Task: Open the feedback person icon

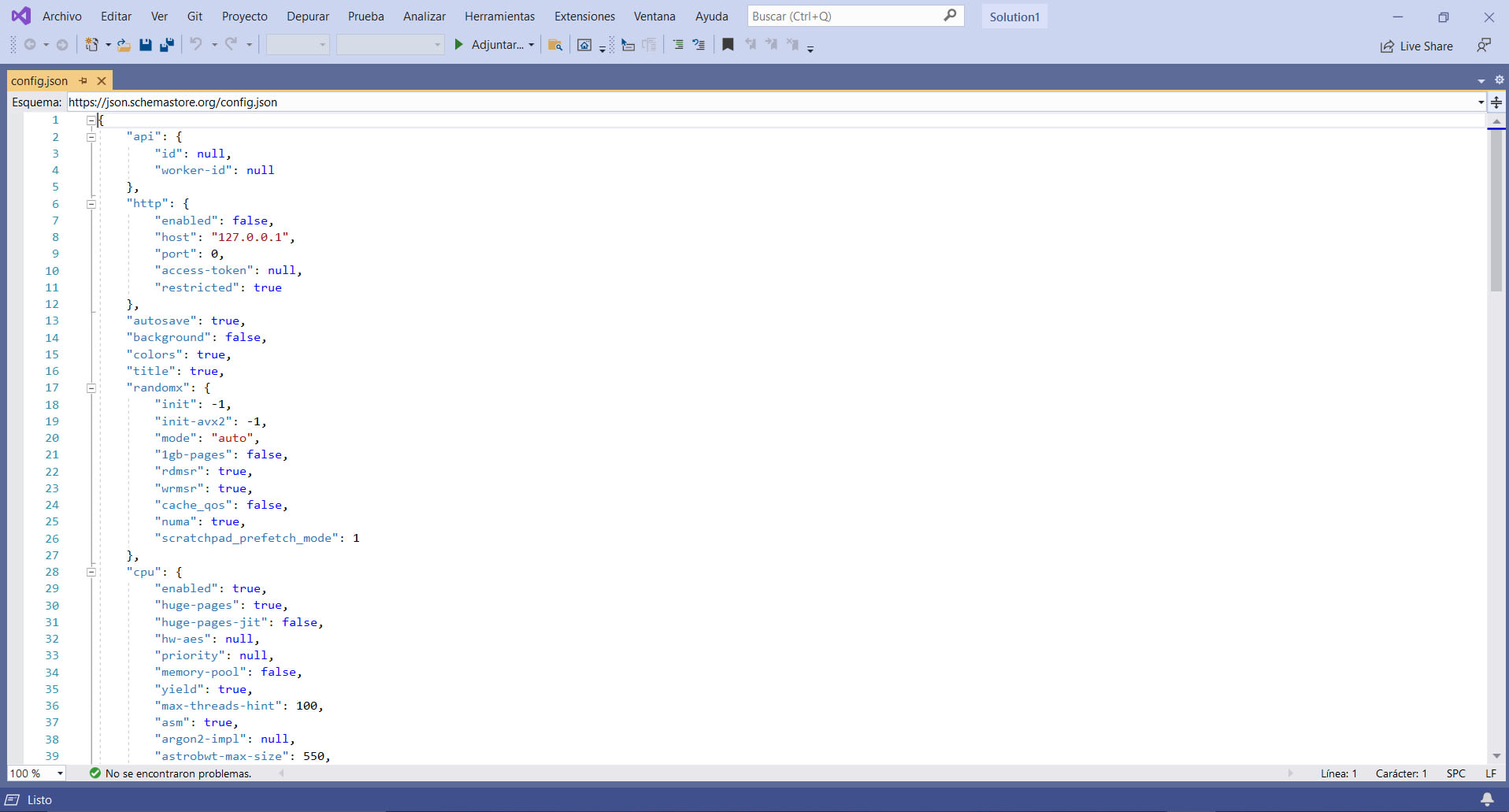Action: click(1484, 46)
